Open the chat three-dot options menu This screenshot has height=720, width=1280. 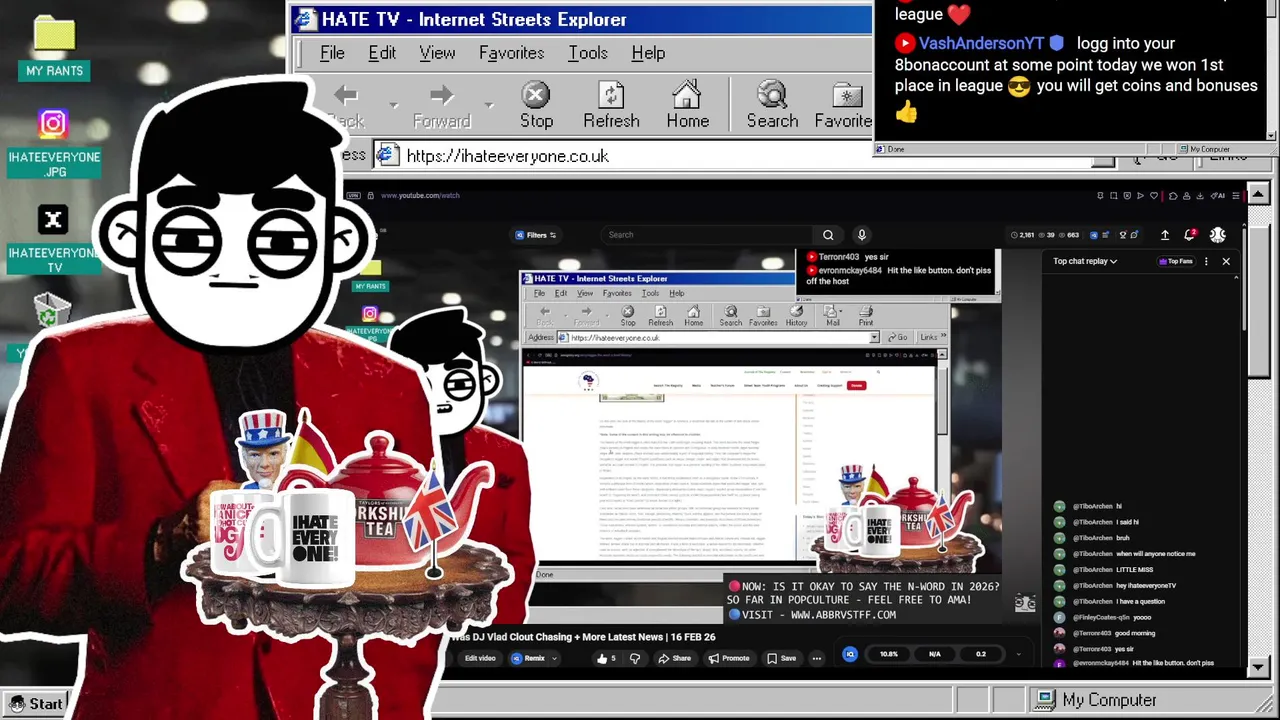click(x=1206, y=261)
